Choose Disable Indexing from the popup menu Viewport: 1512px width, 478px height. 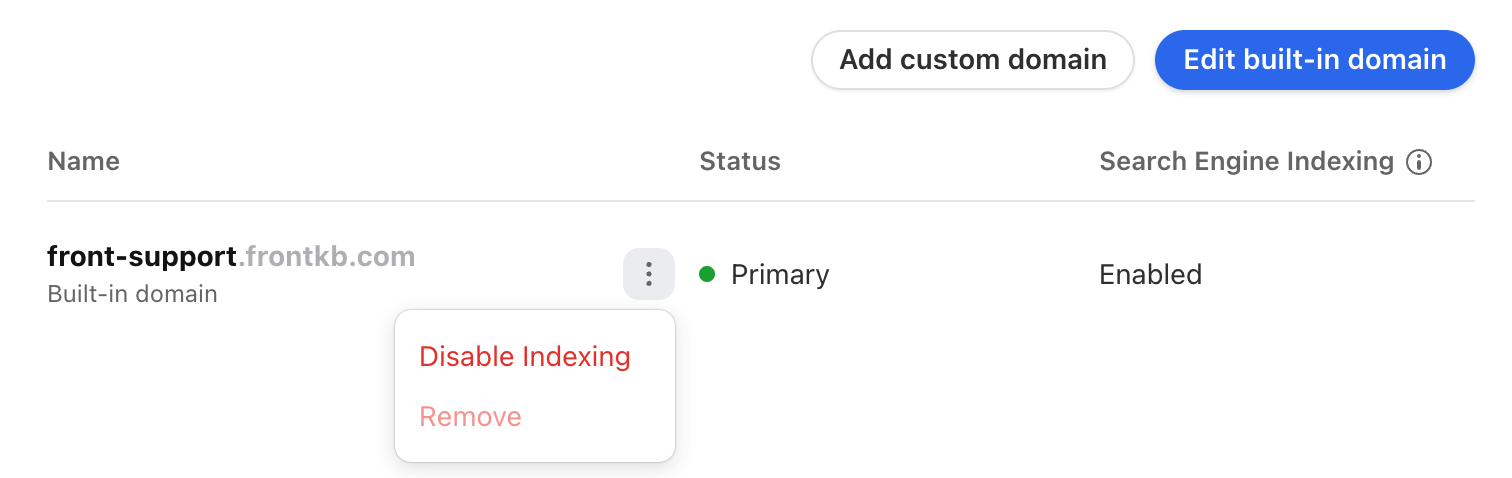click(x=525, y=357)
